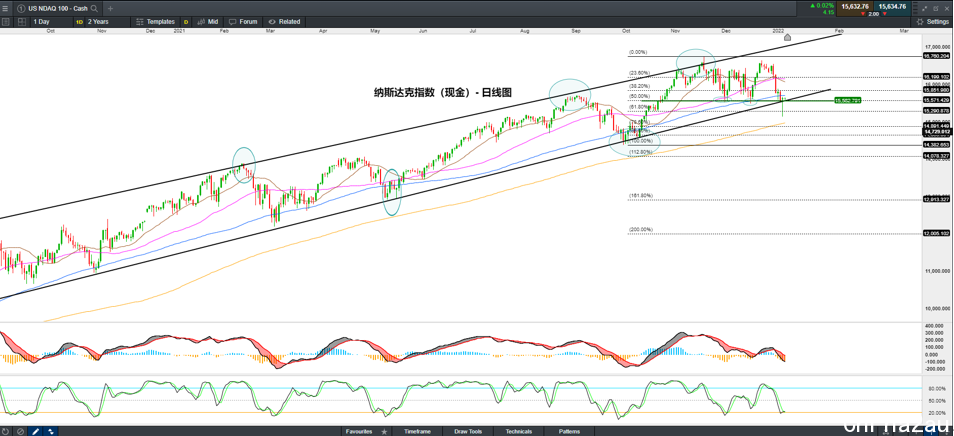Click the 14,078.327 price label
Screen dimensions: 954x436
936,156
